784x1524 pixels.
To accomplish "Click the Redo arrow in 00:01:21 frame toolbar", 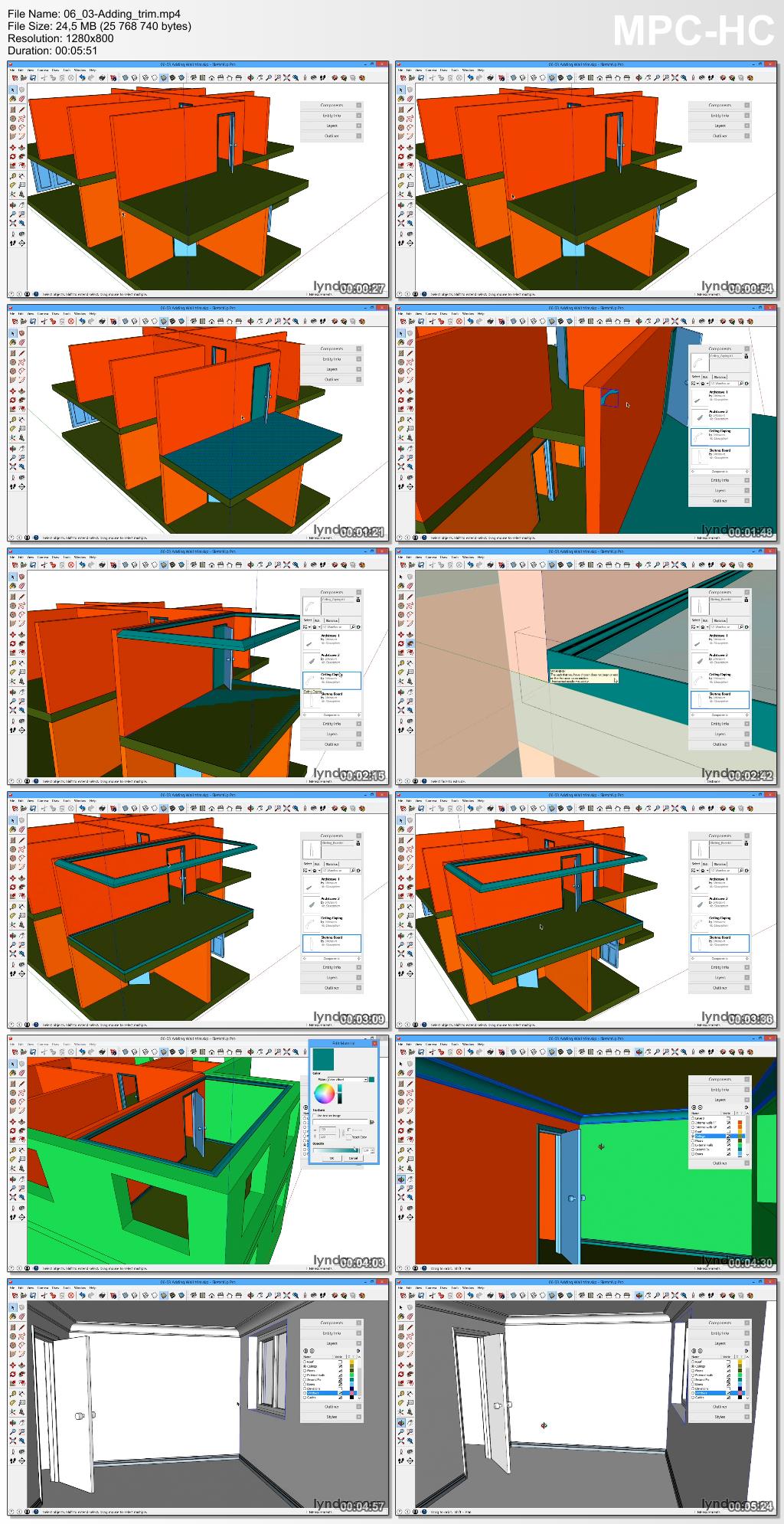I will (91, 322).
